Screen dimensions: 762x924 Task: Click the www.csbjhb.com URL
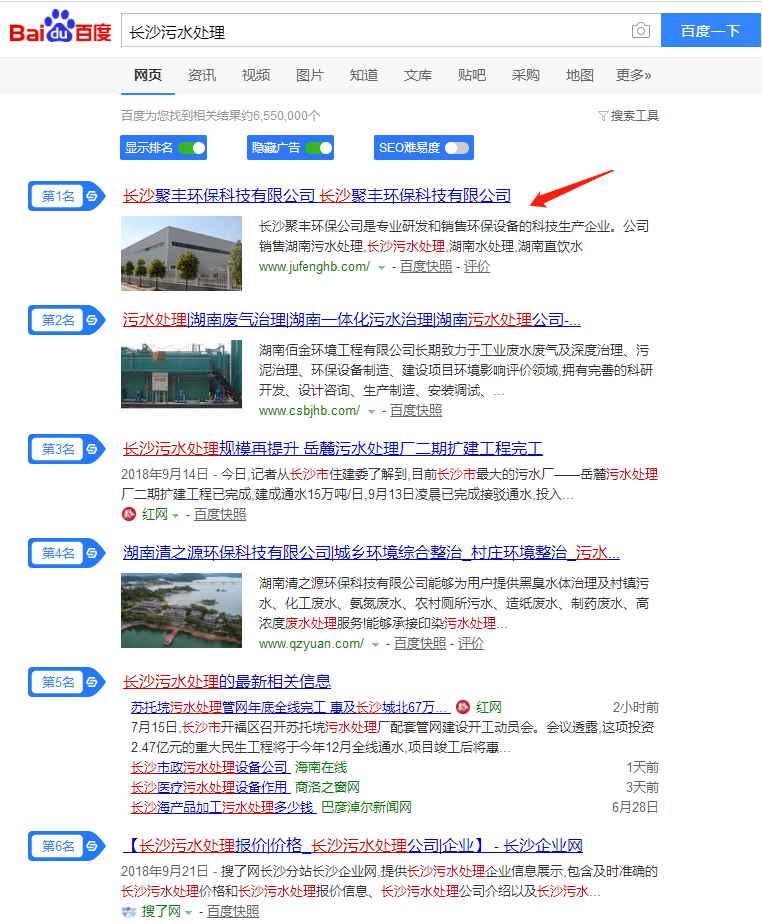(309, 410)
